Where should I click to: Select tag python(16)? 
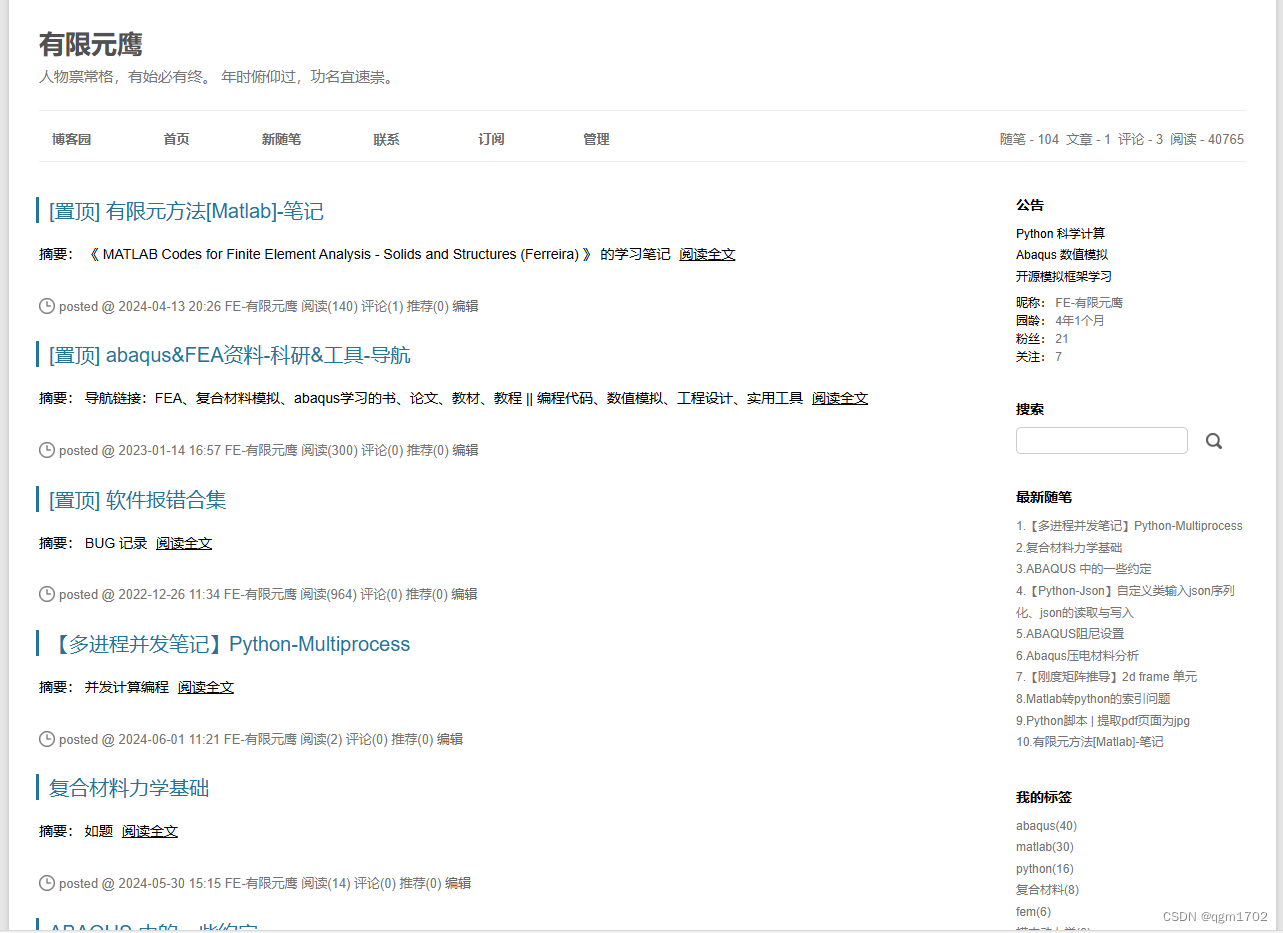1045,869
